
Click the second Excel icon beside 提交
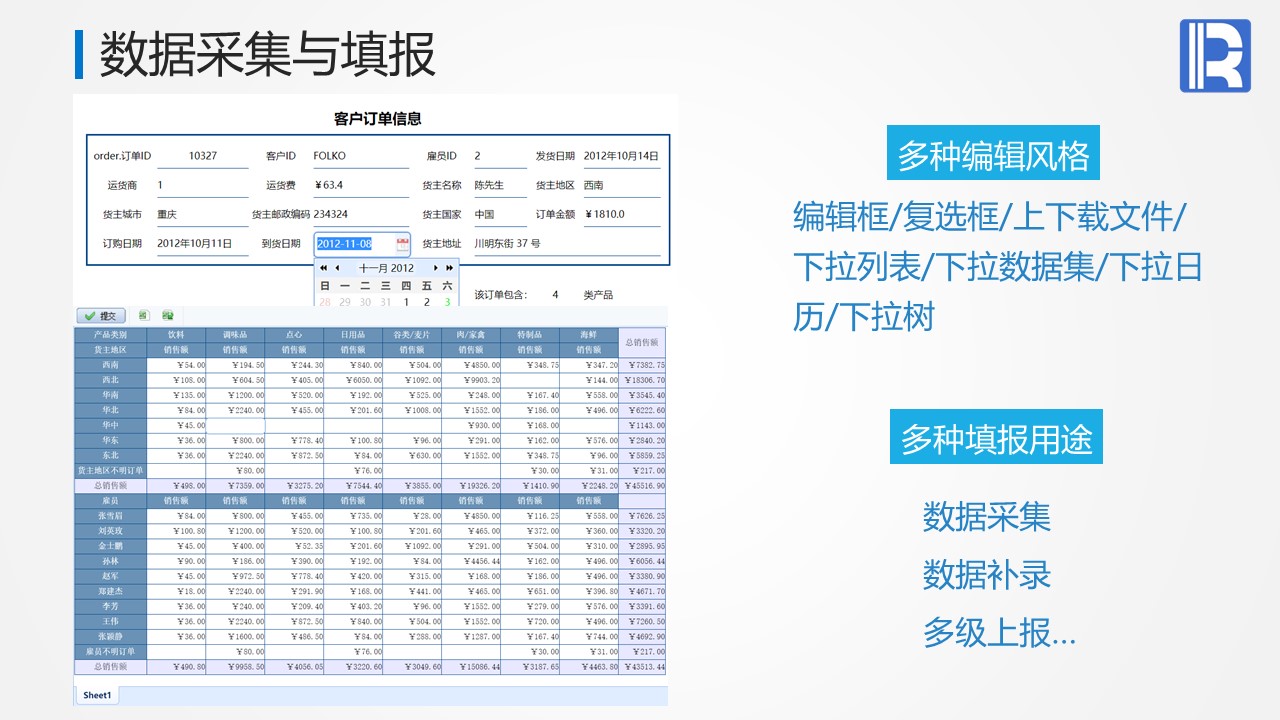[168, 315]
